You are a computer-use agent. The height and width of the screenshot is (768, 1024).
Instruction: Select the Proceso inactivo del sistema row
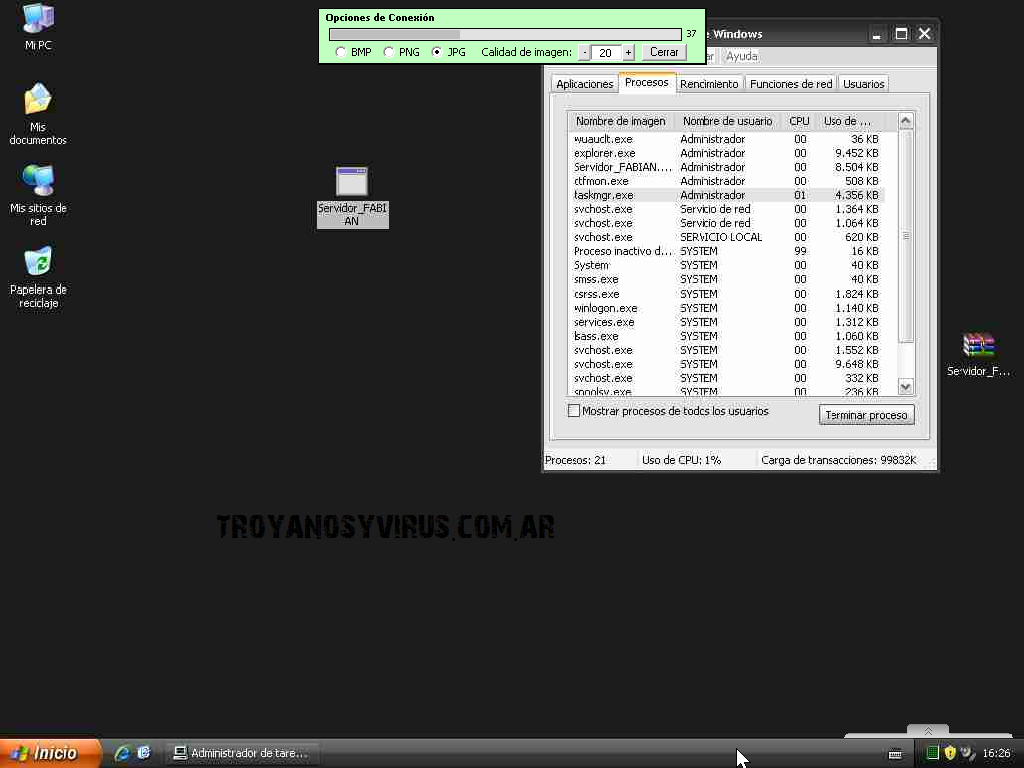pyautogui.click(x=726, y=251)
